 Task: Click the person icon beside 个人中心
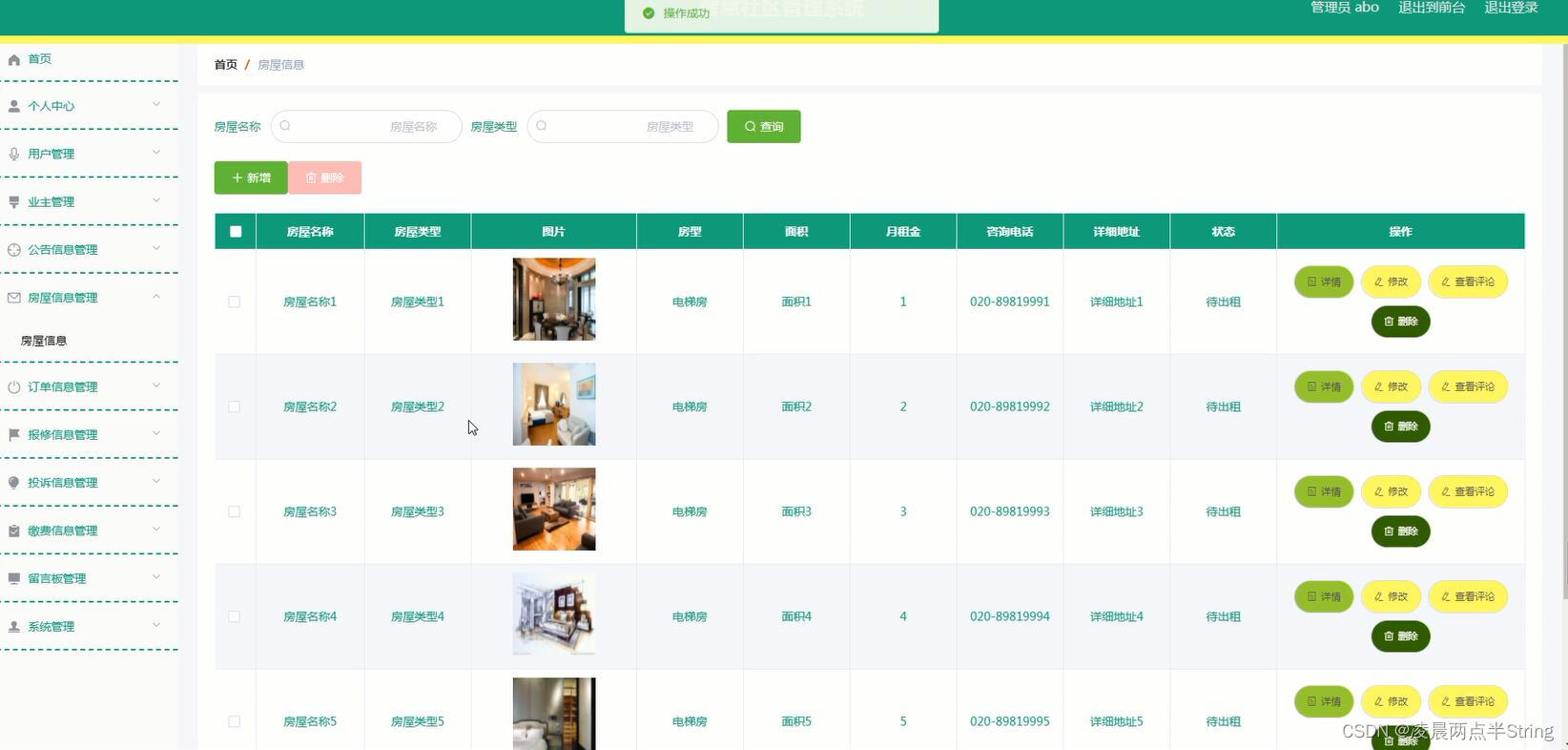pyautogui.click(x=14, y=106)
